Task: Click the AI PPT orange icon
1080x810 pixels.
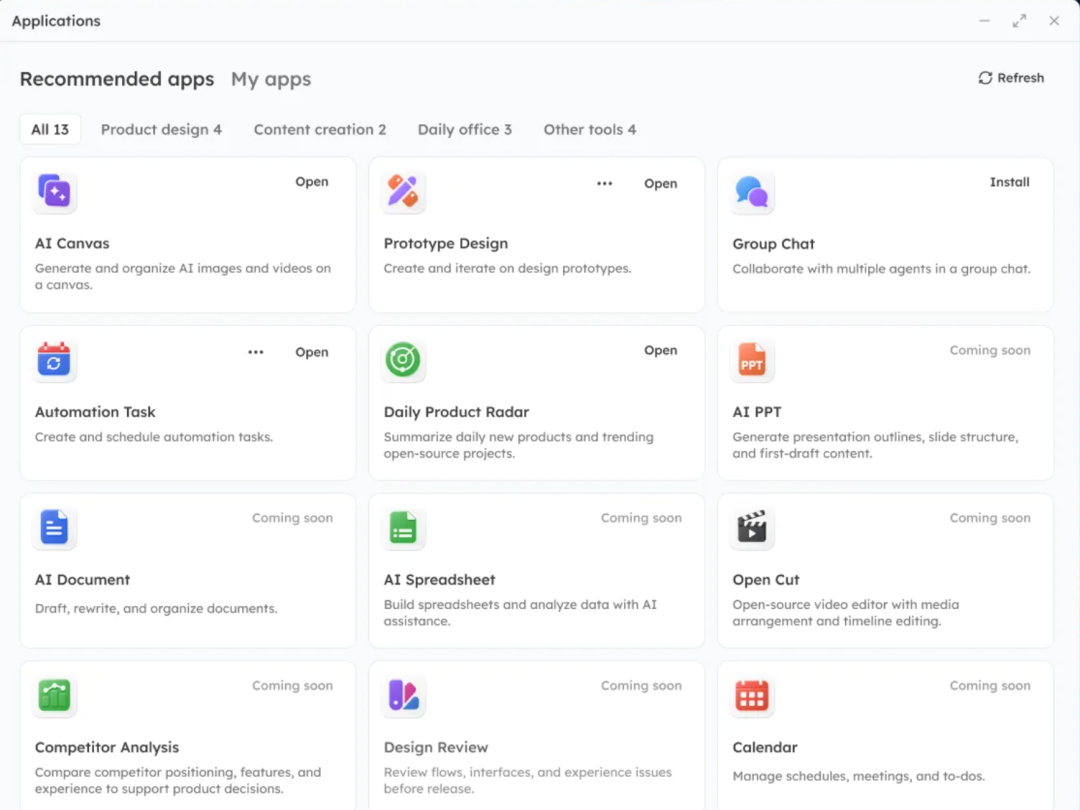Action: (x=751, y=360)
